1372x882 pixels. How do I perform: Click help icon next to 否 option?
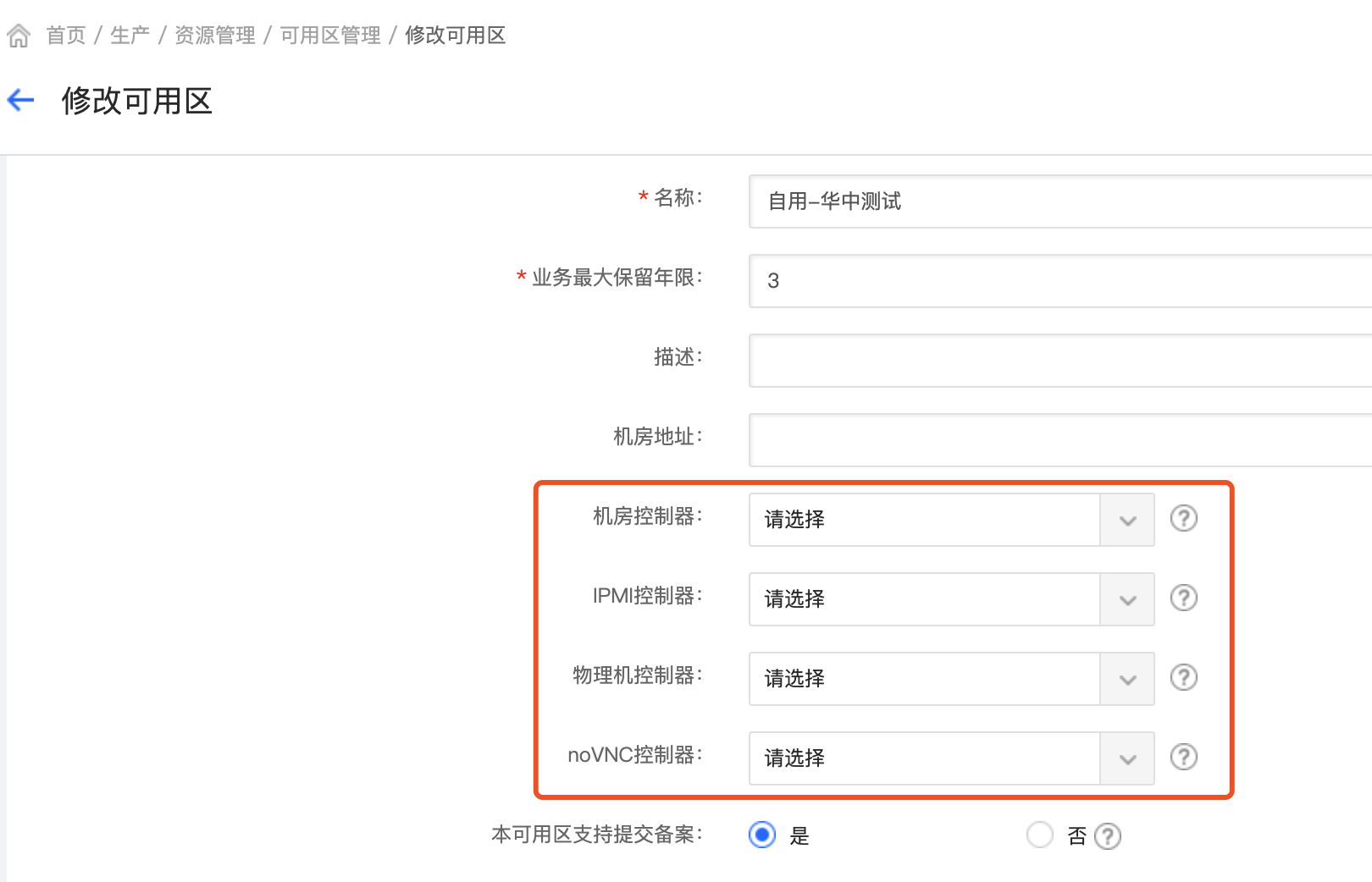pyautogui.click(x=1107, y=836)
